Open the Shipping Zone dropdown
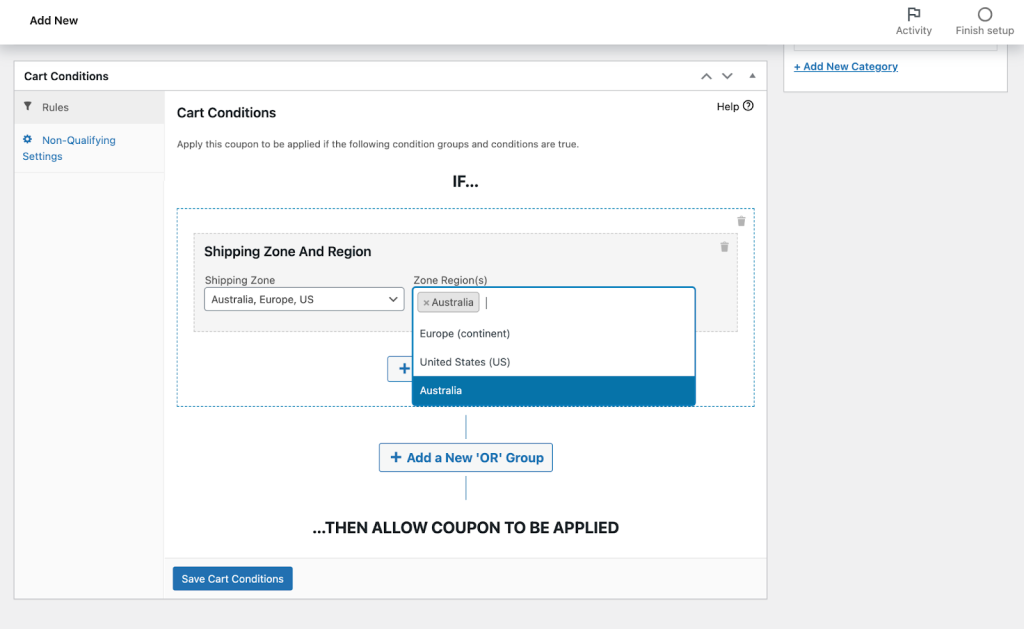Viewport: 1024px width, 629px height. click(x=304, y=299)
